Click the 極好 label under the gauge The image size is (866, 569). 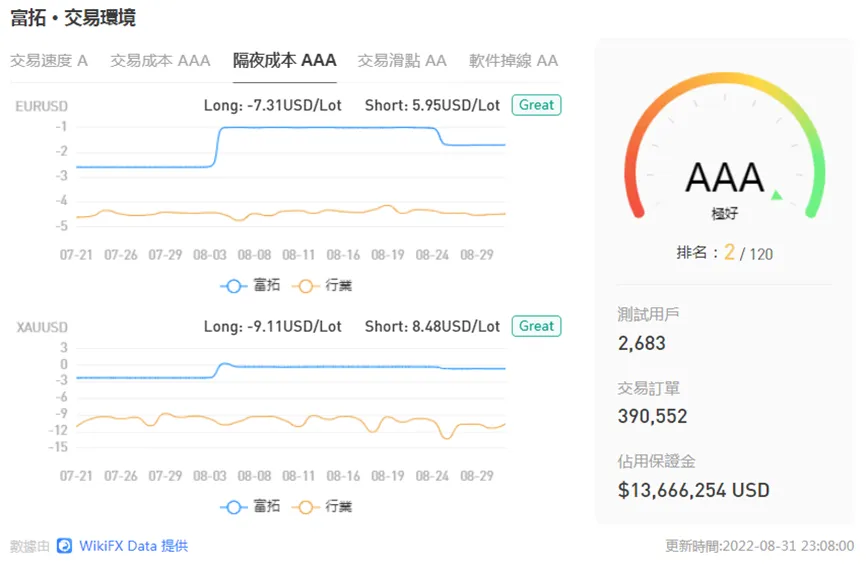(725, 213)
